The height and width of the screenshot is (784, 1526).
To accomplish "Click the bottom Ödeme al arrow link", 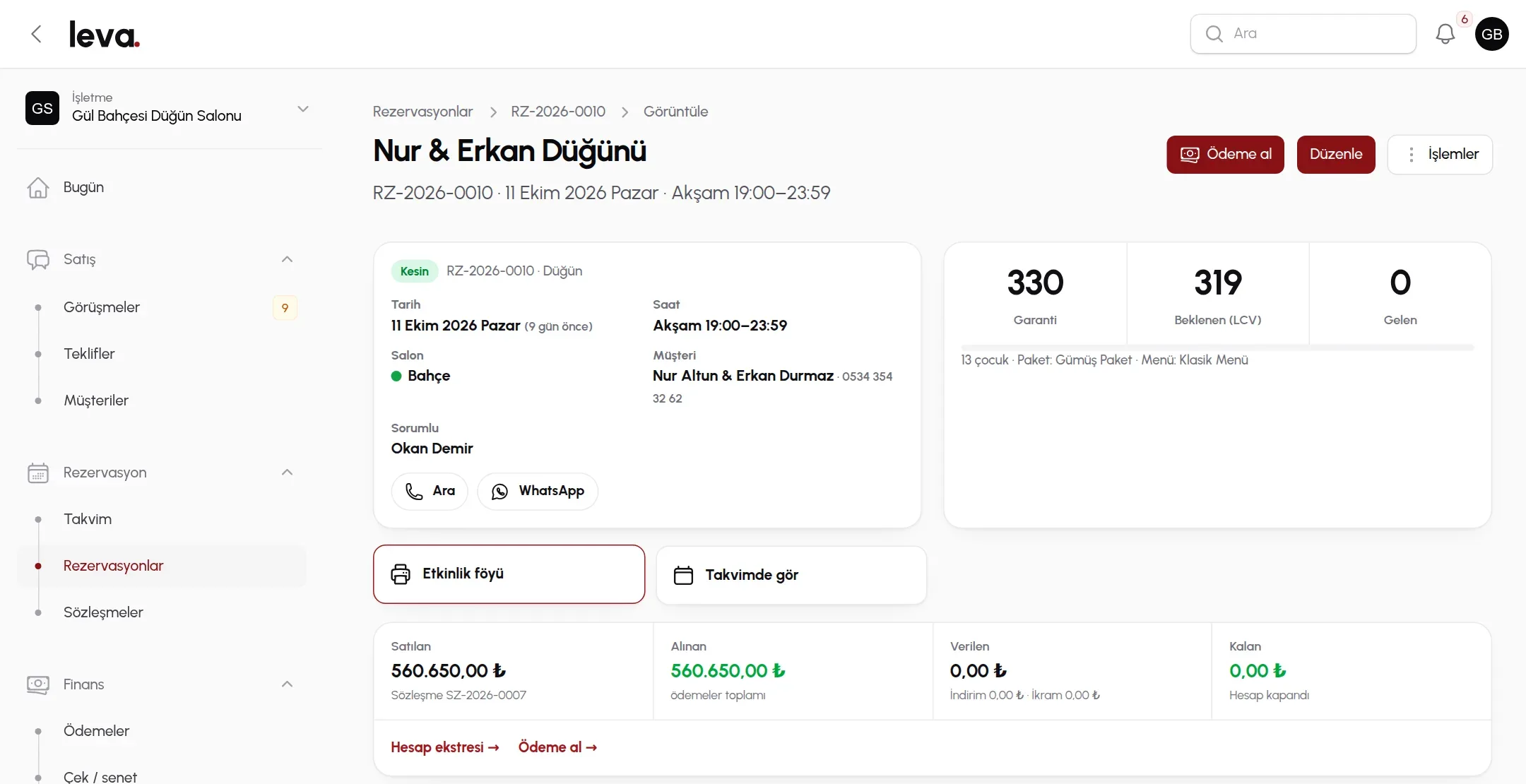I will point(557,747).
